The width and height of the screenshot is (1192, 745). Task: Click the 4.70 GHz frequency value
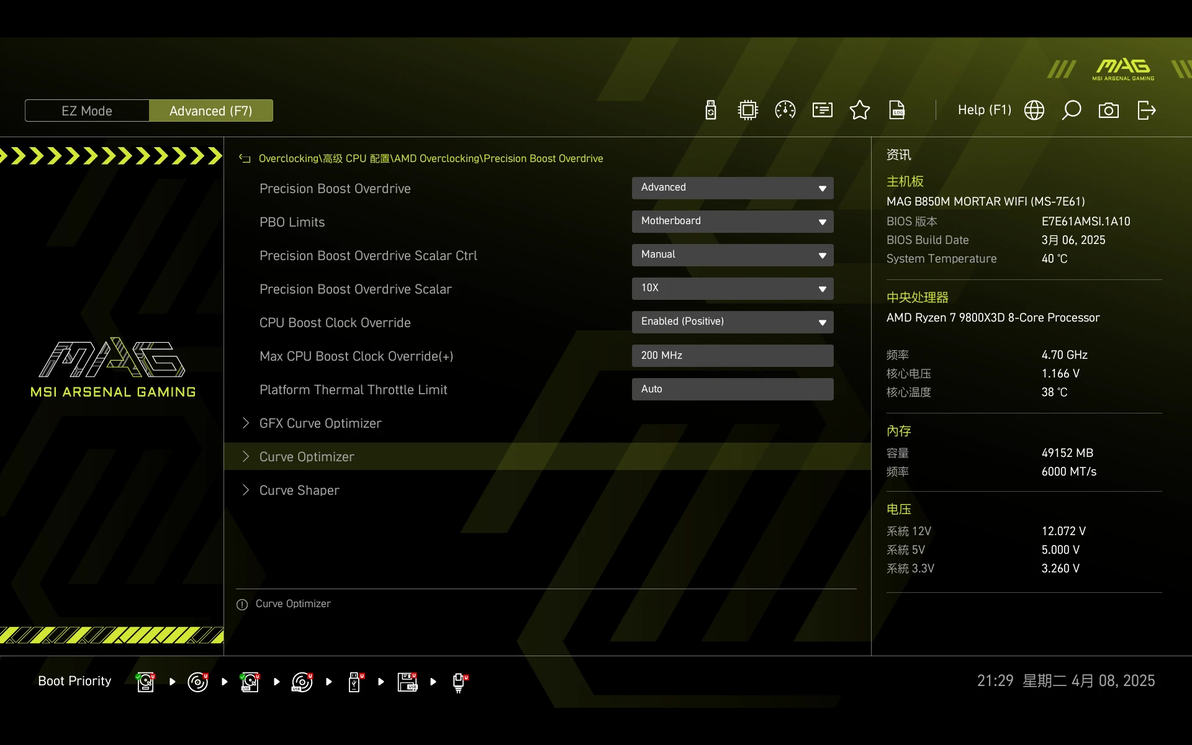[1064, 355]
